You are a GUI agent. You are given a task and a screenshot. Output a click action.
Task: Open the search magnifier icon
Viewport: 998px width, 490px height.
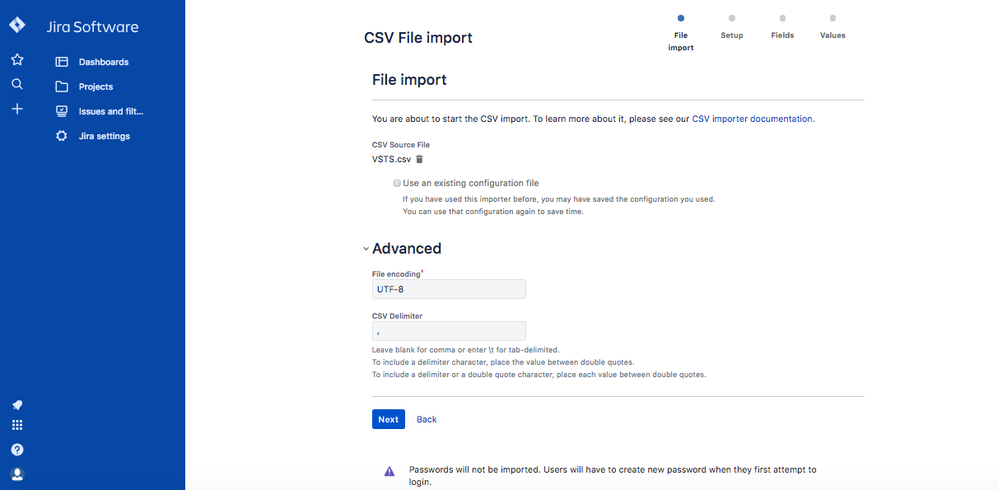coord(17,84)
